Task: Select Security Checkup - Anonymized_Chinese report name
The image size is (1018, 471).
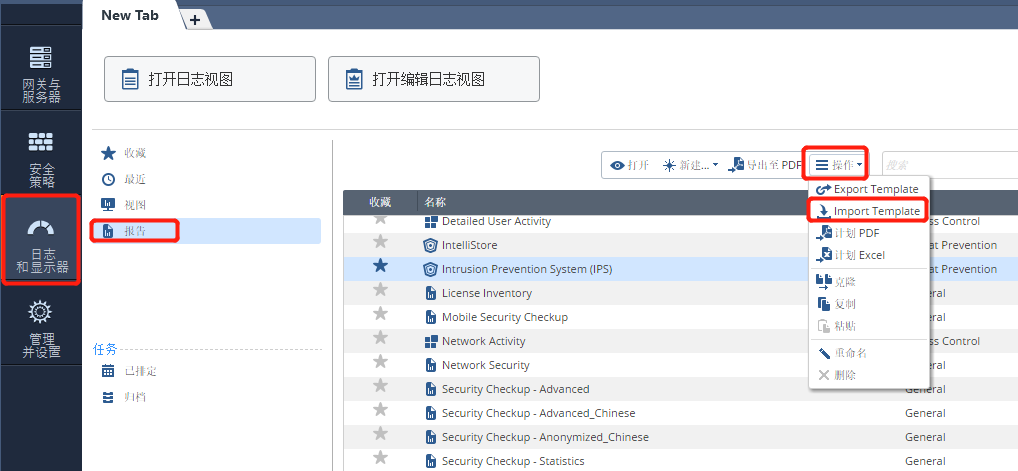Action: point(545,437)
